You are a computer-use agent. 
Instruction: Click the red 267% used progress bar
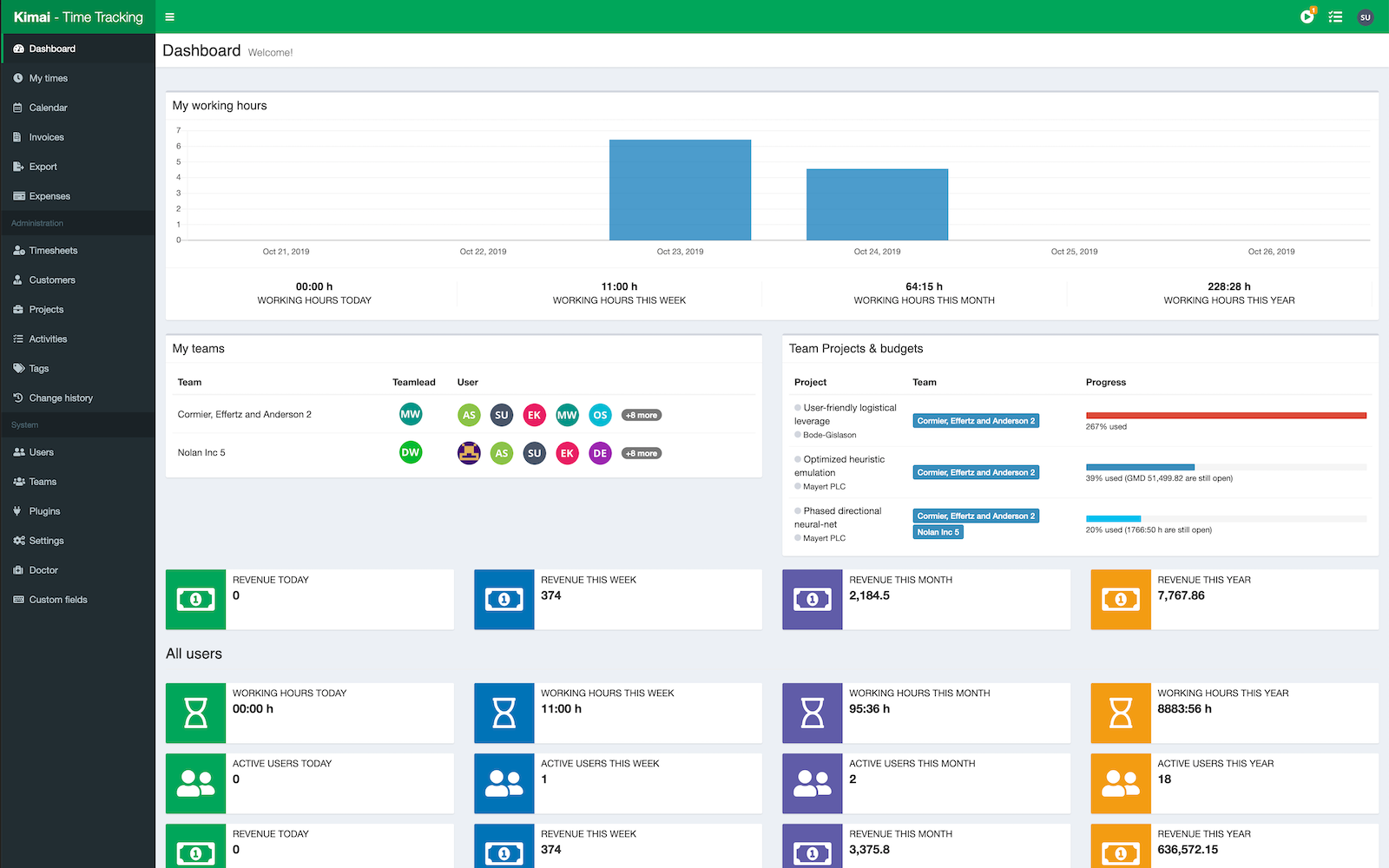point(1226,415)
